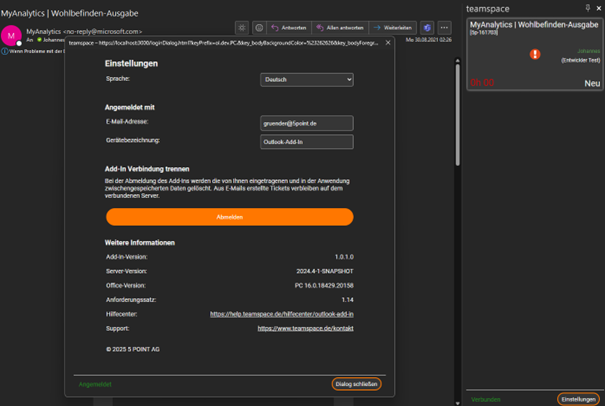The image size is (605, 406).
Task: Click the reading pane vertical scrollbar
Action: click(458, 115)
